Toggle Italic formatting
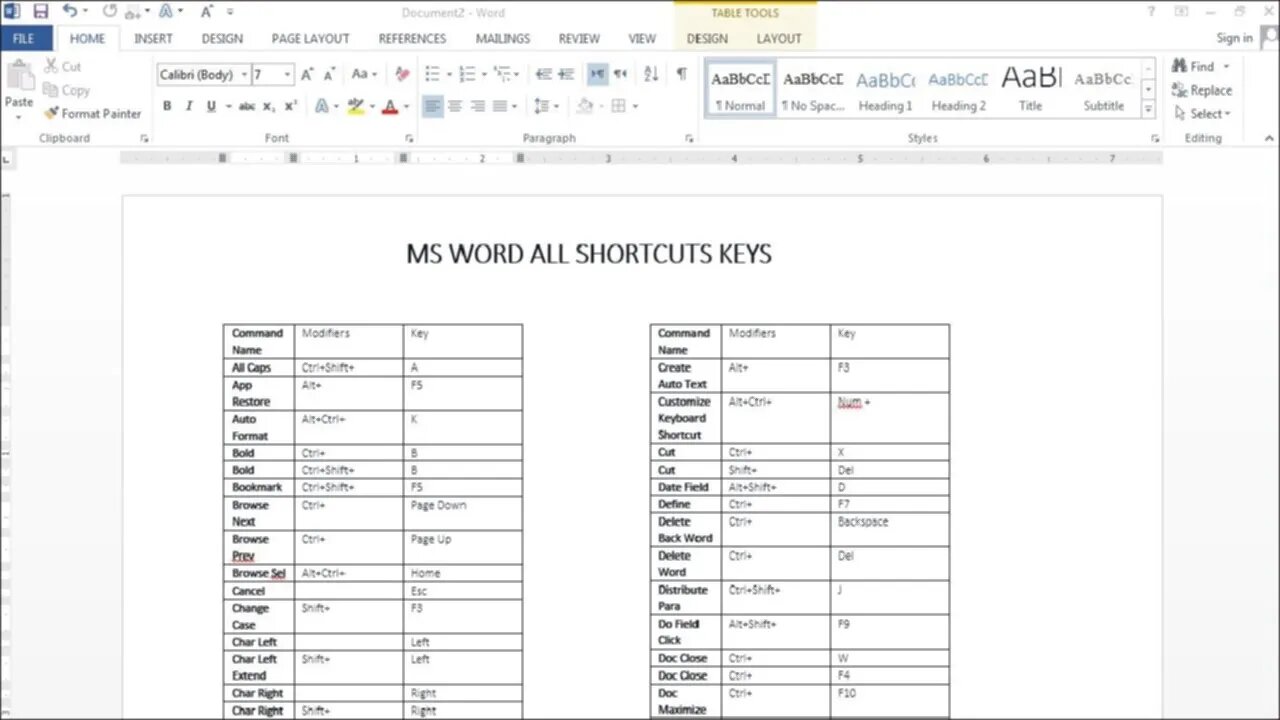This screenshot has width=1280, height=720. pyautogui.click(x=189, y=106)
